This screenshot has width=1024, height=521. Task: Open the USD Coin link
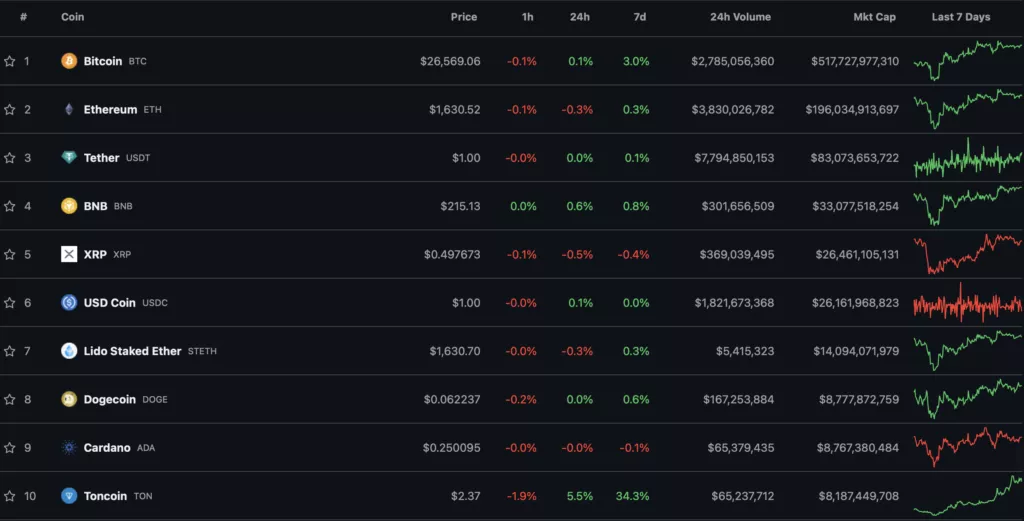pyautogui.click(x=110, y=302)
